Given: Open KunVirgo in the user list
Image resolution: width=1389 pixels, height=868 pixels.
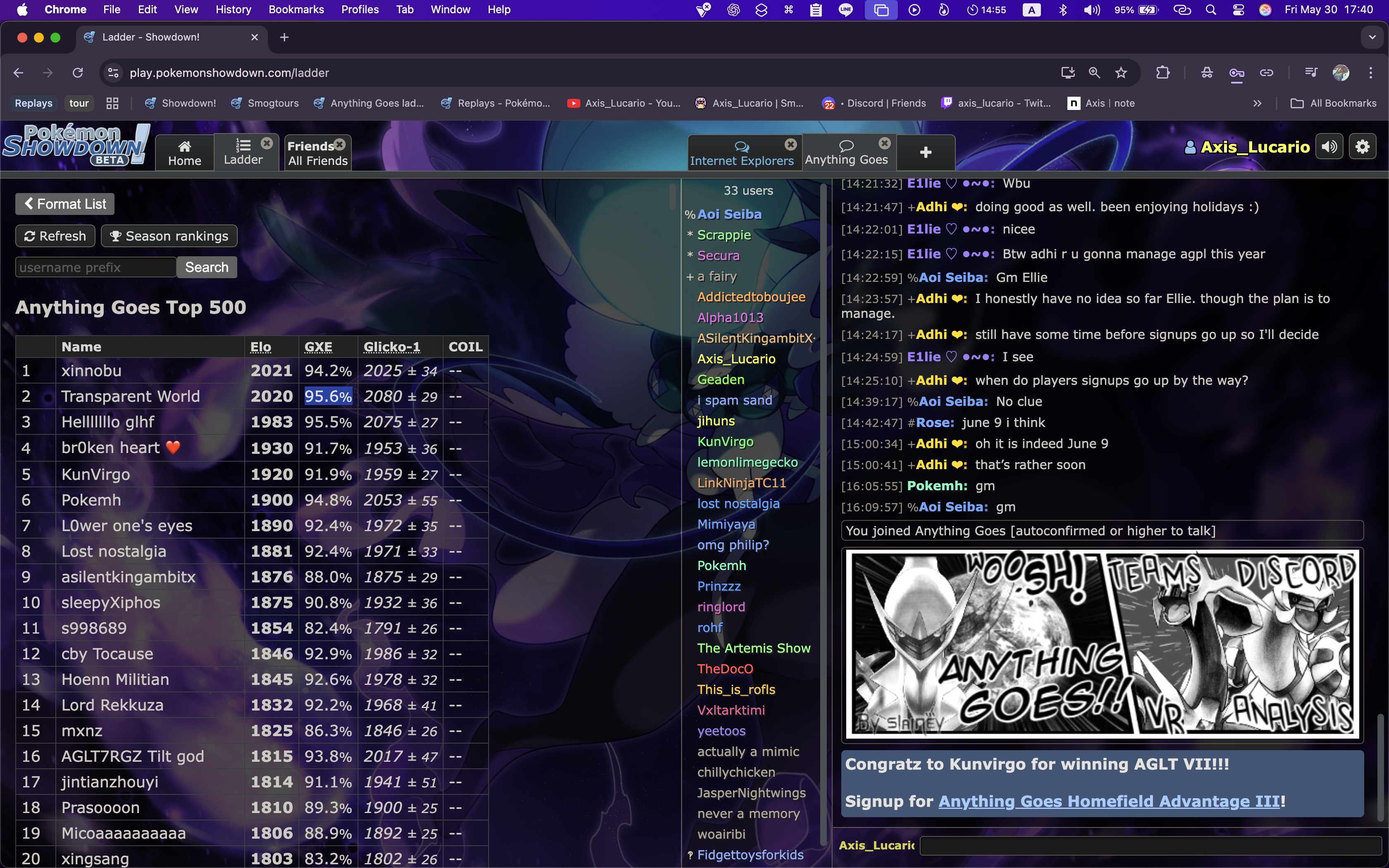Looking at the screenshot, I should (x=726, y=441).
